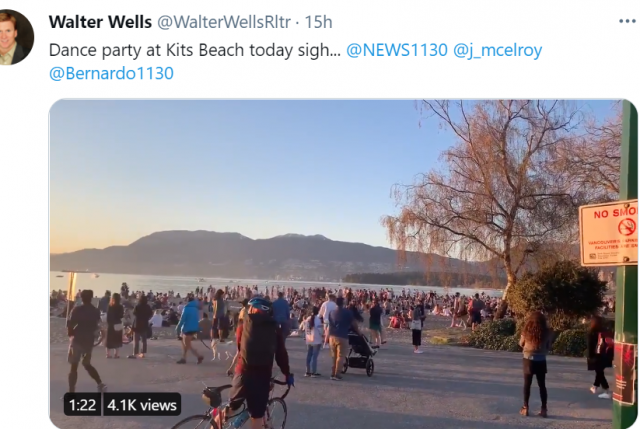Image resolution: width=640 pixels, height=429 pixels.
Task: Open the Walter Wells display name link
Action: click(x=100, y=22)
